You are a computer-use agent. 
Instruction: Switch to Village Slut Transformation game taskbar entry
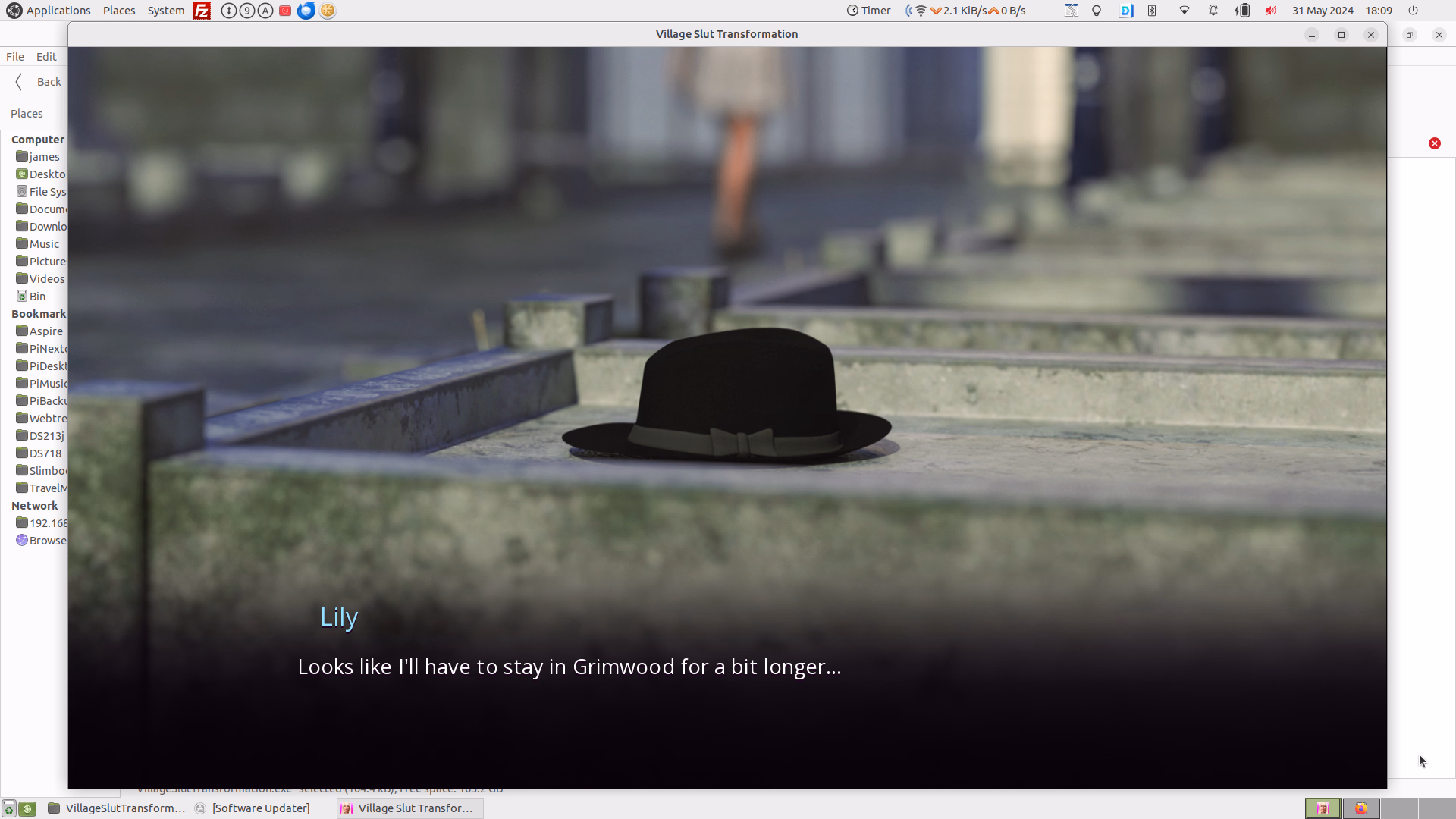pyautogui.click(x=409, y=808)
